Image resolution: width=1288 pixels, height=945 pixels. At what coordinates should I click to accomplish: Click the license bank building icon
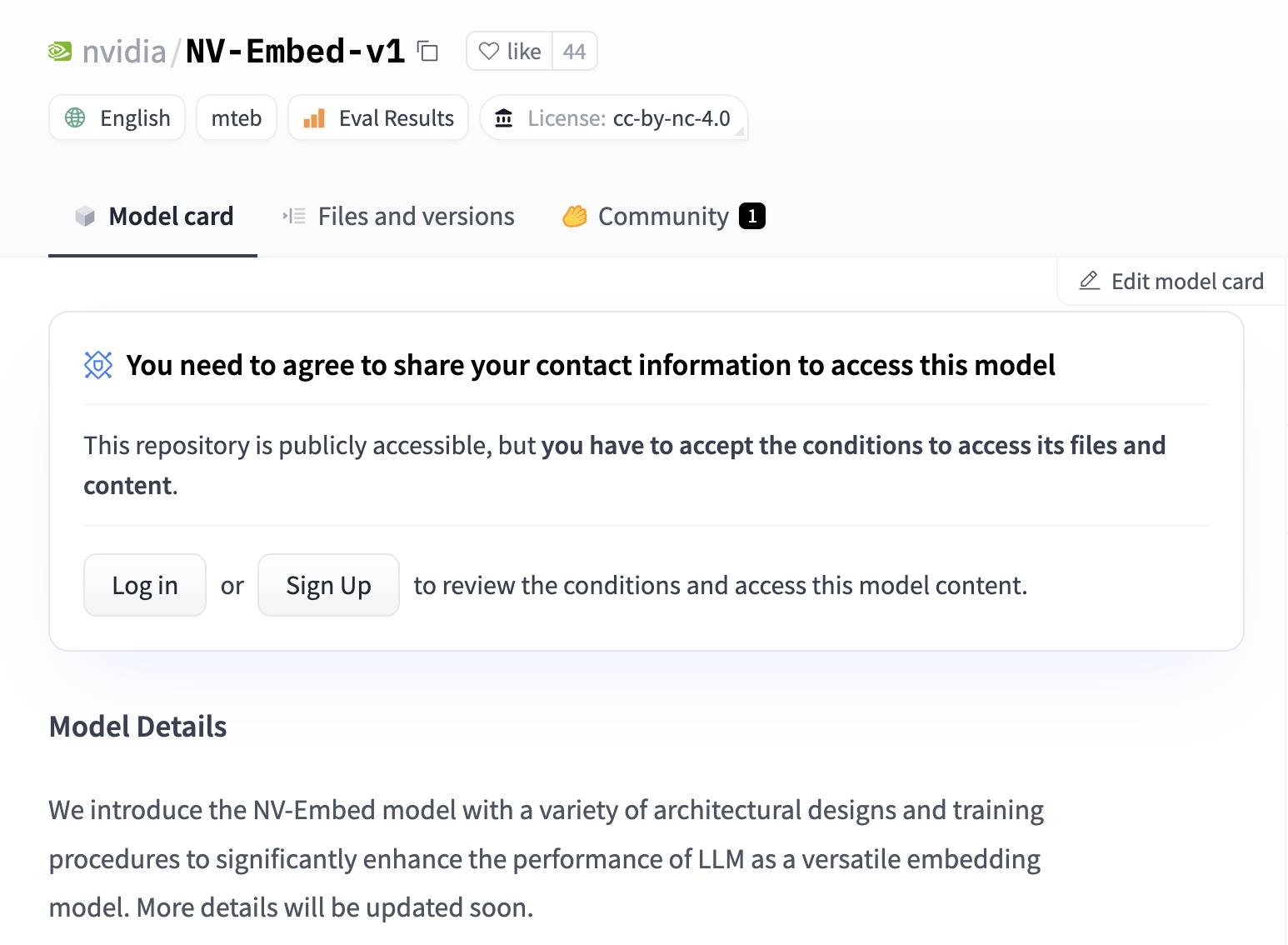504,118
